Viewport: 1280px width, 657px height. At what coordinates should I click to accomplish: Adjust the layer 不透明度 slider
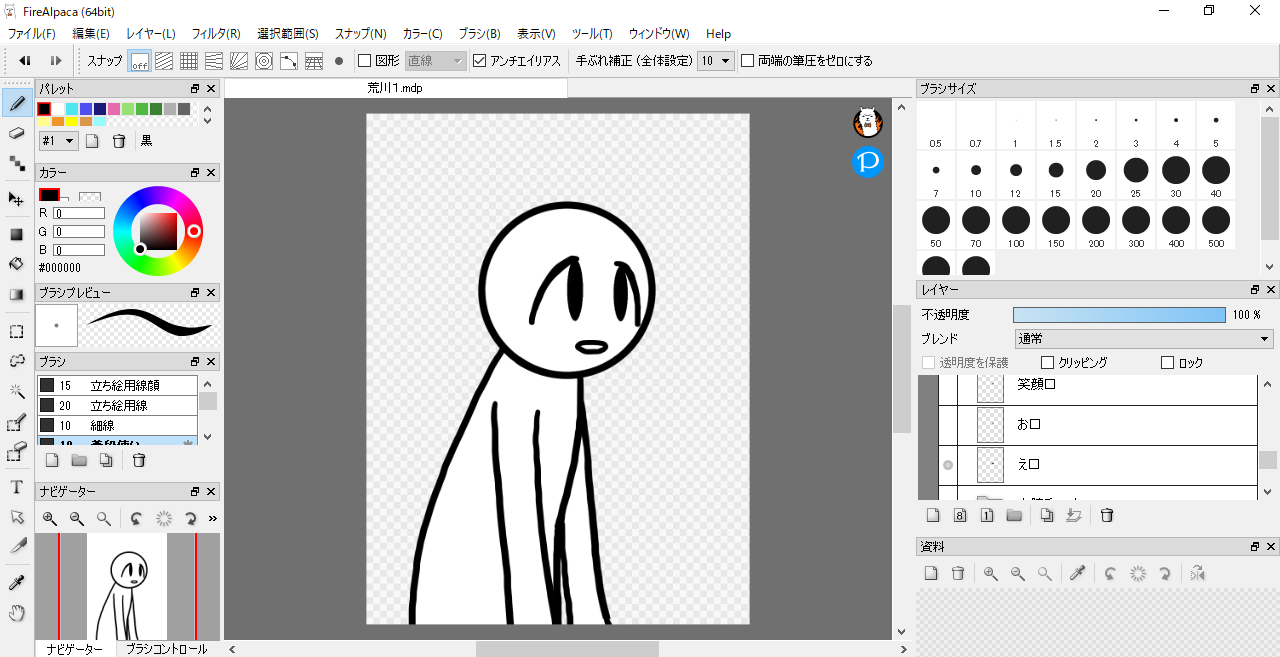[x=1119, y=314]
